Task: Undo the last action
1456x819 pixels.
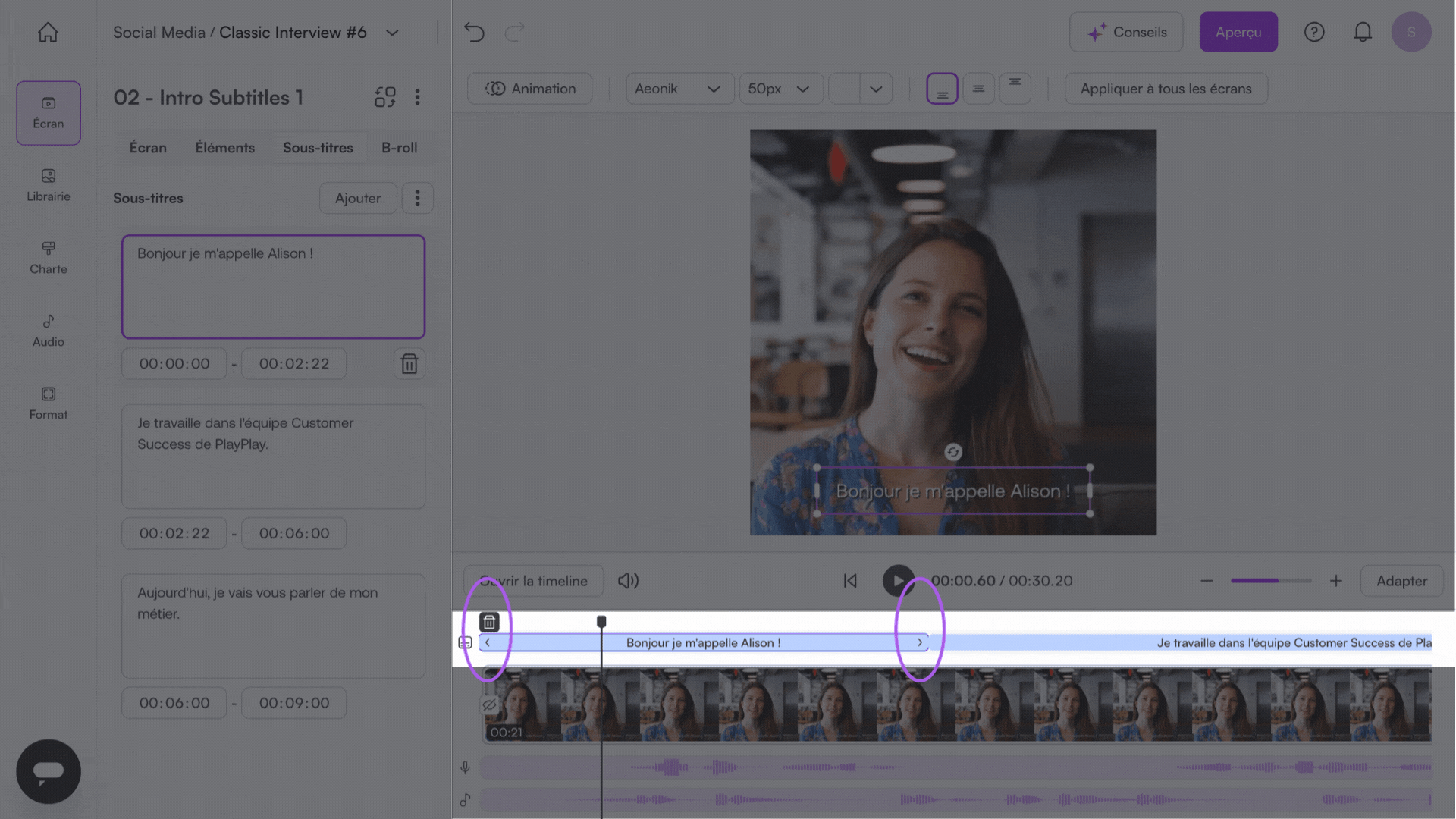Action: tap(474, 32)
